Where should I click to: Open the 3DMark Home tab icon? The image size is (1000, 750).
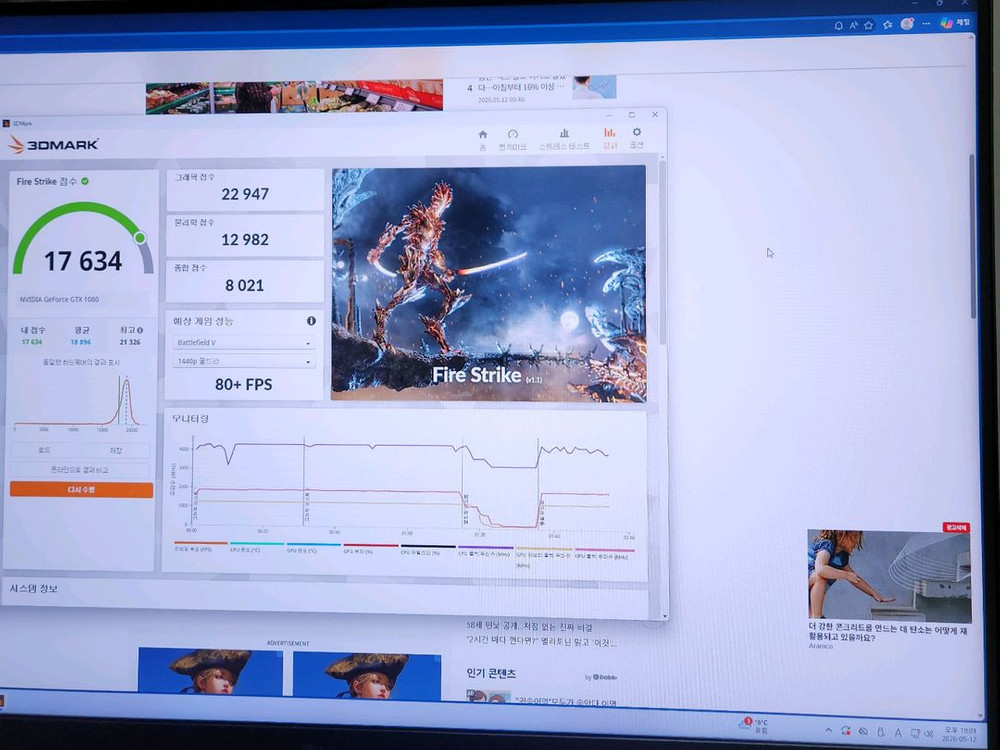pos(483,138)
